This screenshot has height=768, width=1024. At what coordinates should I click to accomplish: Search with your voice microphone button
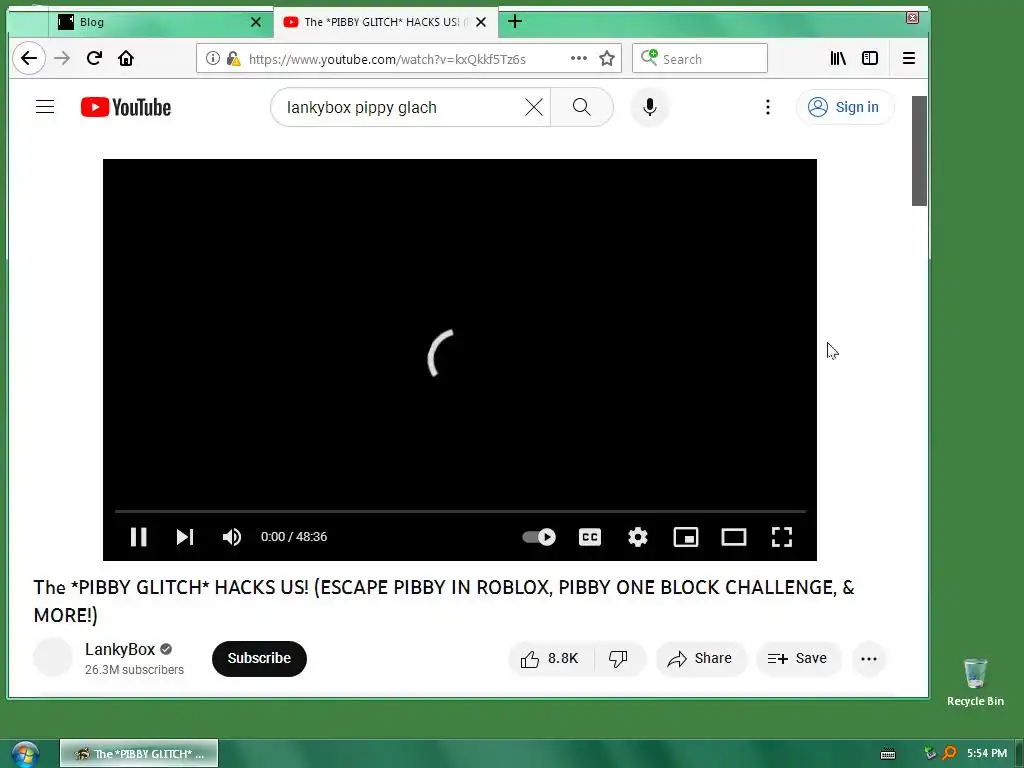point(649,107)
